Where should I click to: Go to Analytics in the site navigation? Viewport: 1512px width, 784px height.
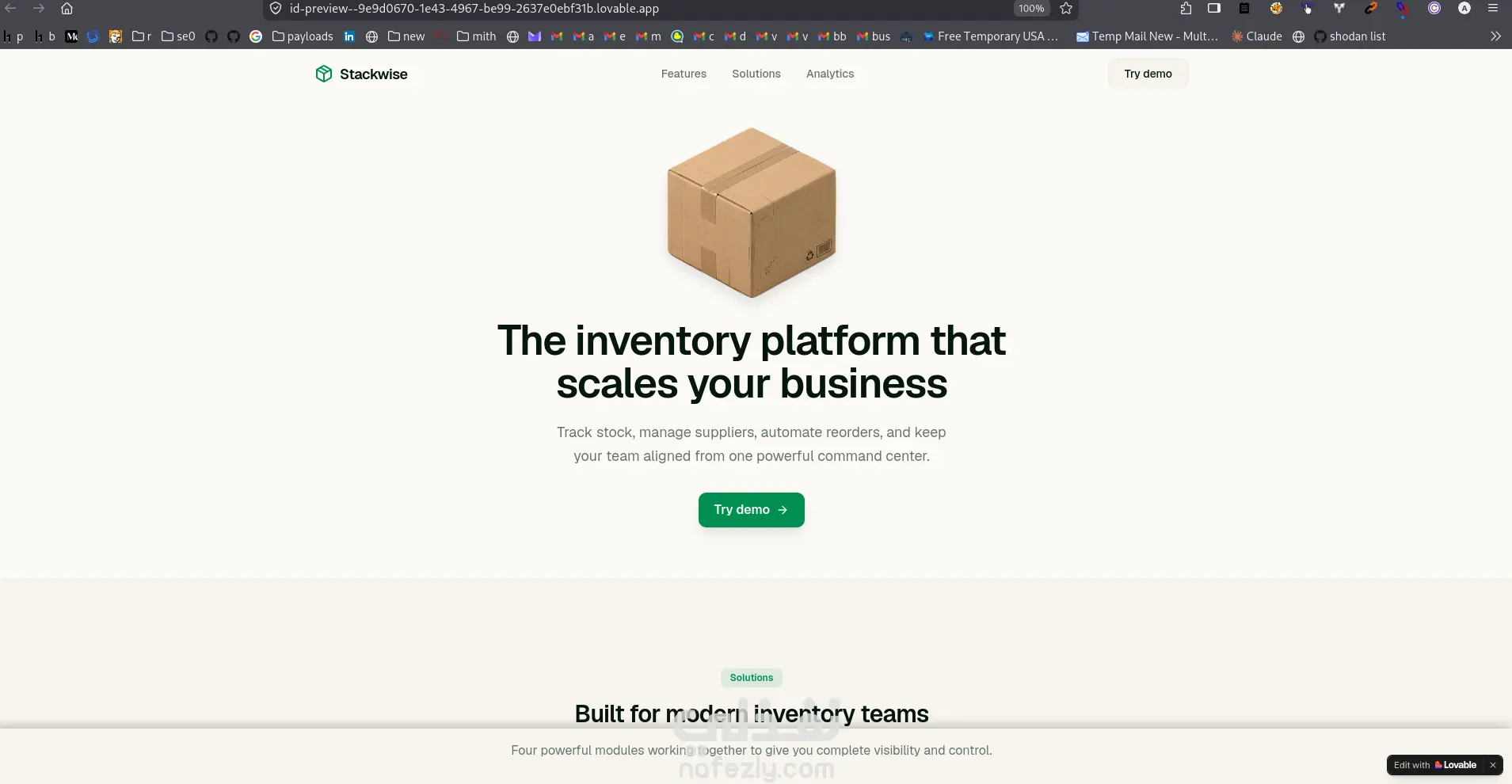[x=830, y=74]
